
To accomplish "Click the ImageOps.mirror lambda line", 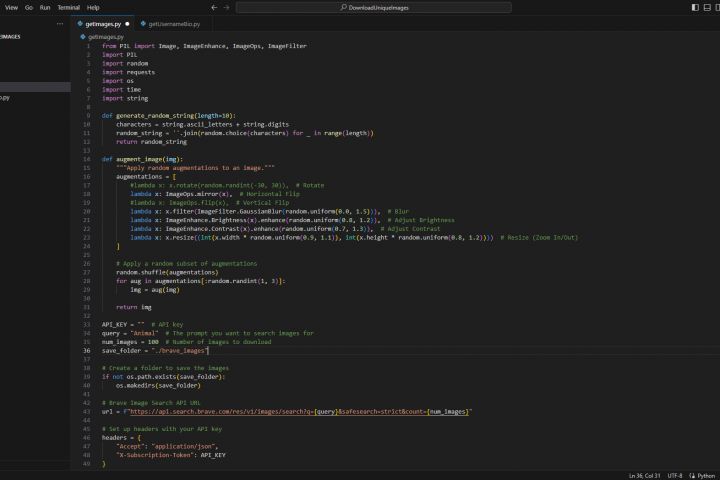I will coord(214,194).
